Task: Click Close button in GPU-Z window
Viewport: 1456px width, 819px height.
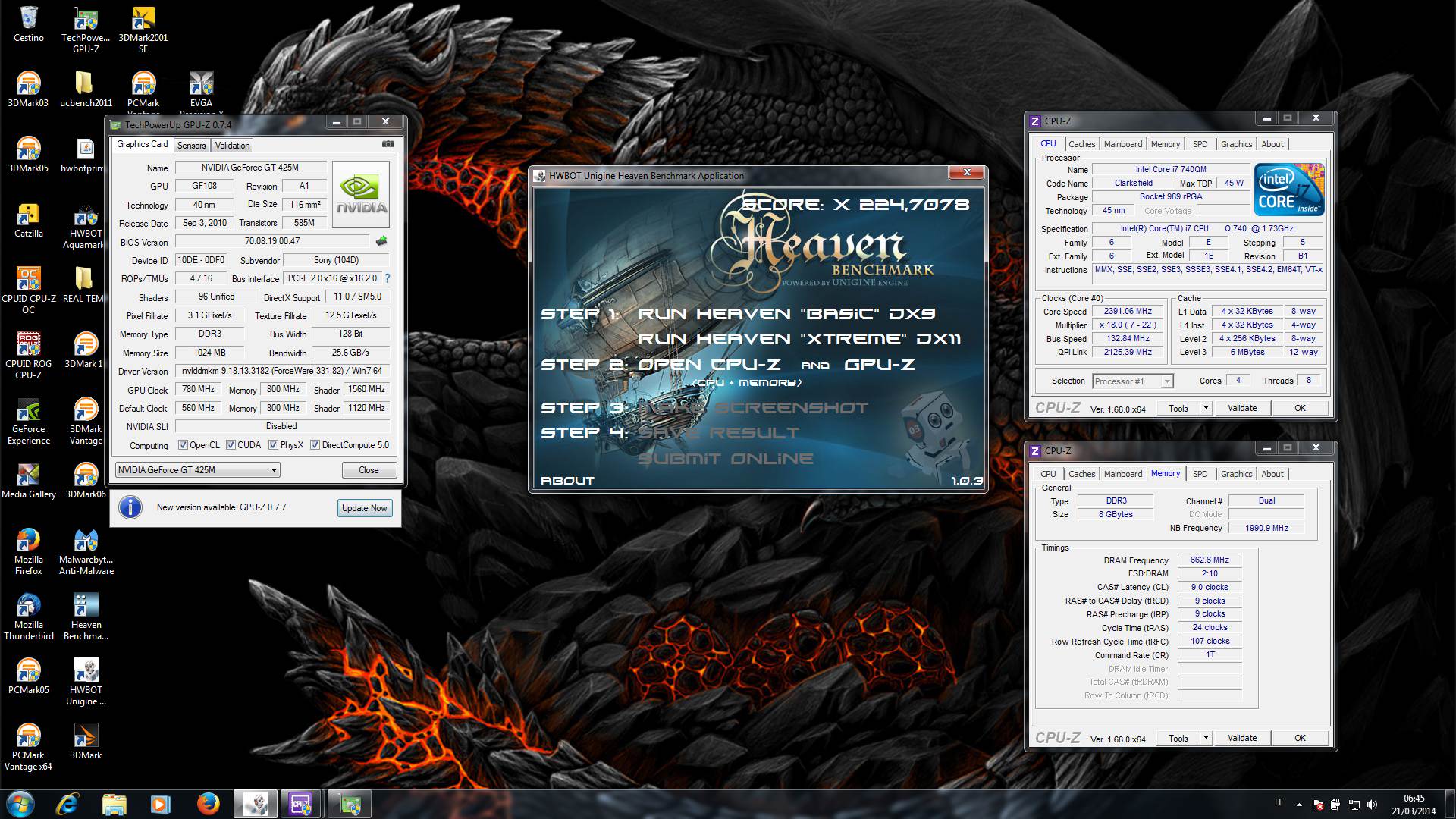Action: pos(369,470)
